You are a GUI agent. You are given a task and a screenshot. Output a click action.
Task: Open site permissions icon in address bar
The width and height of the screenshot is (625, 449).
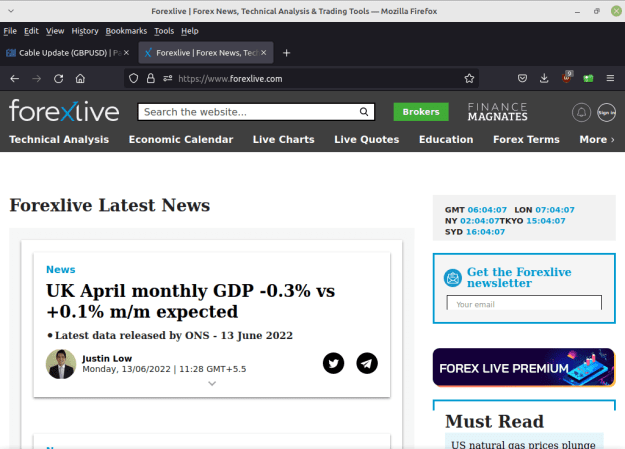tap(167, 79)
